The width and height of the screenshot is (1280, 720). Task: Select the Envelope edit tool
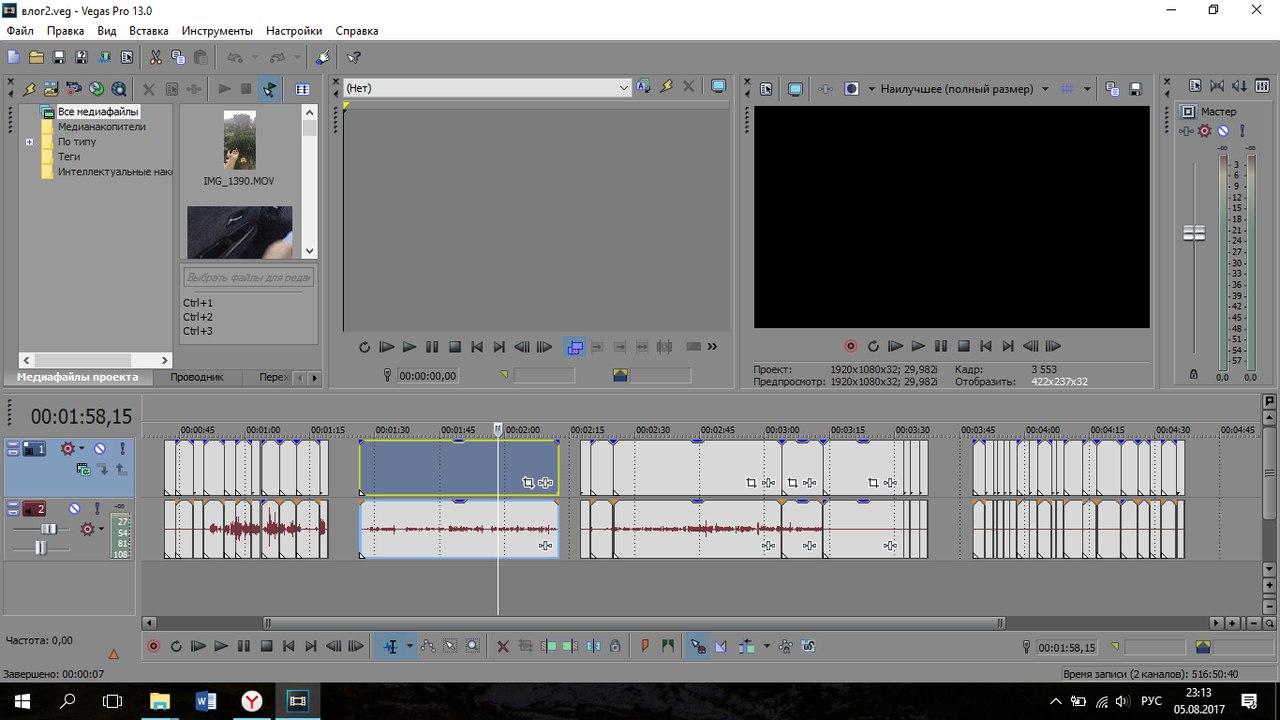[x=428, y=646]
